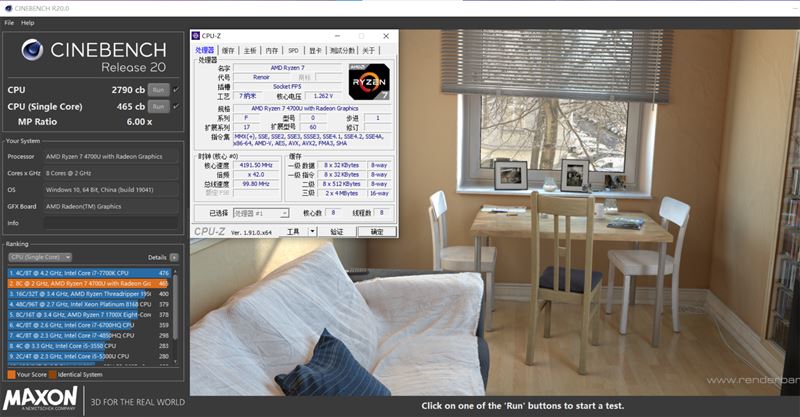This screenshot has height=417, width=800.
Task: Switch to the 主板 tab in CPU-Z
Action: tap(250, 51)
